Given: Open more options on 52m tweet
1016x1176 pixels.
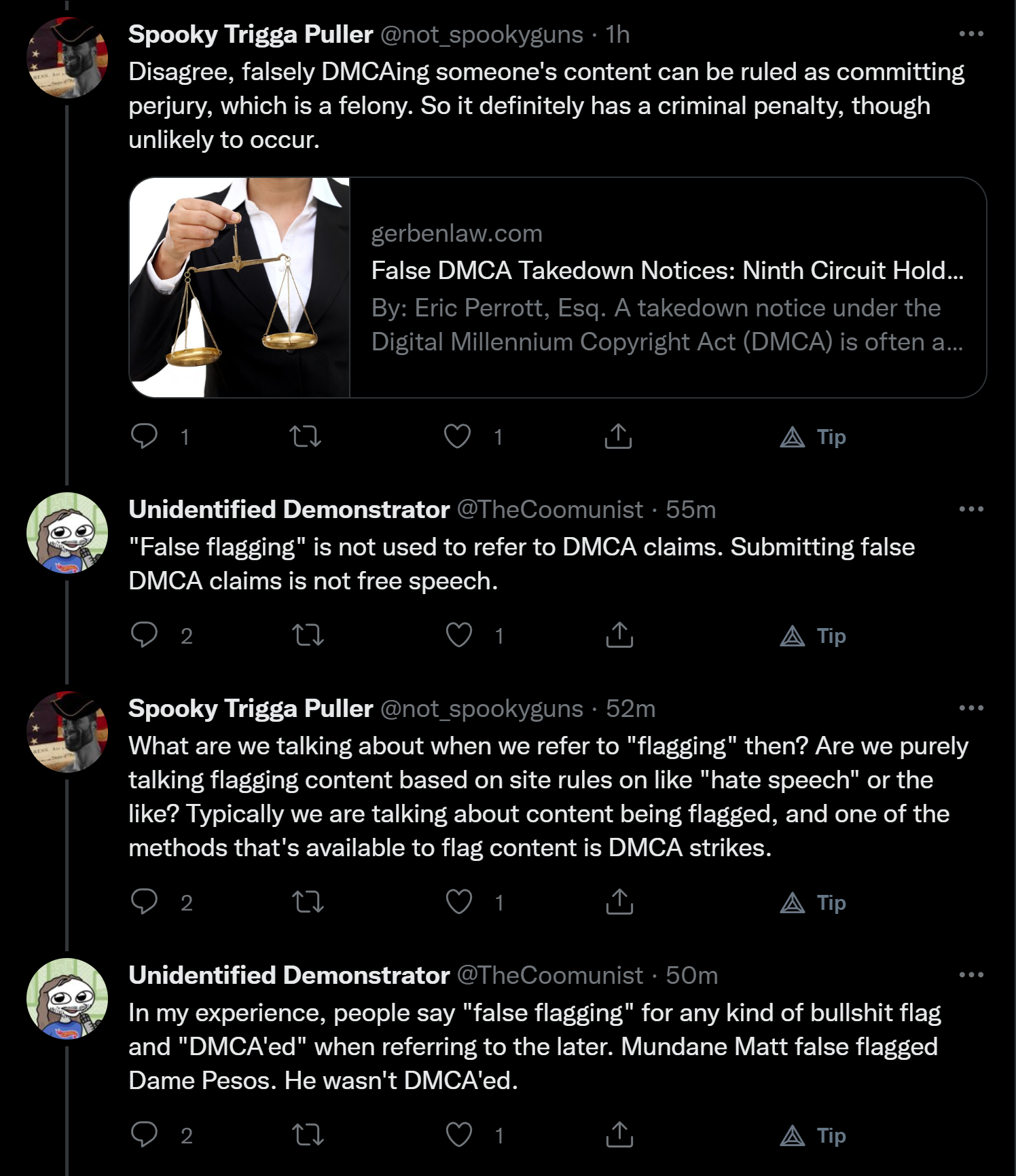Looking at the screenshot, I should click(971, 708).
